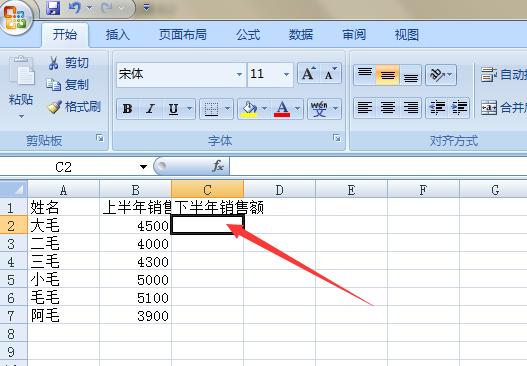
Task: Click the Undo arrow icon
Action: (x=75, y=7)
